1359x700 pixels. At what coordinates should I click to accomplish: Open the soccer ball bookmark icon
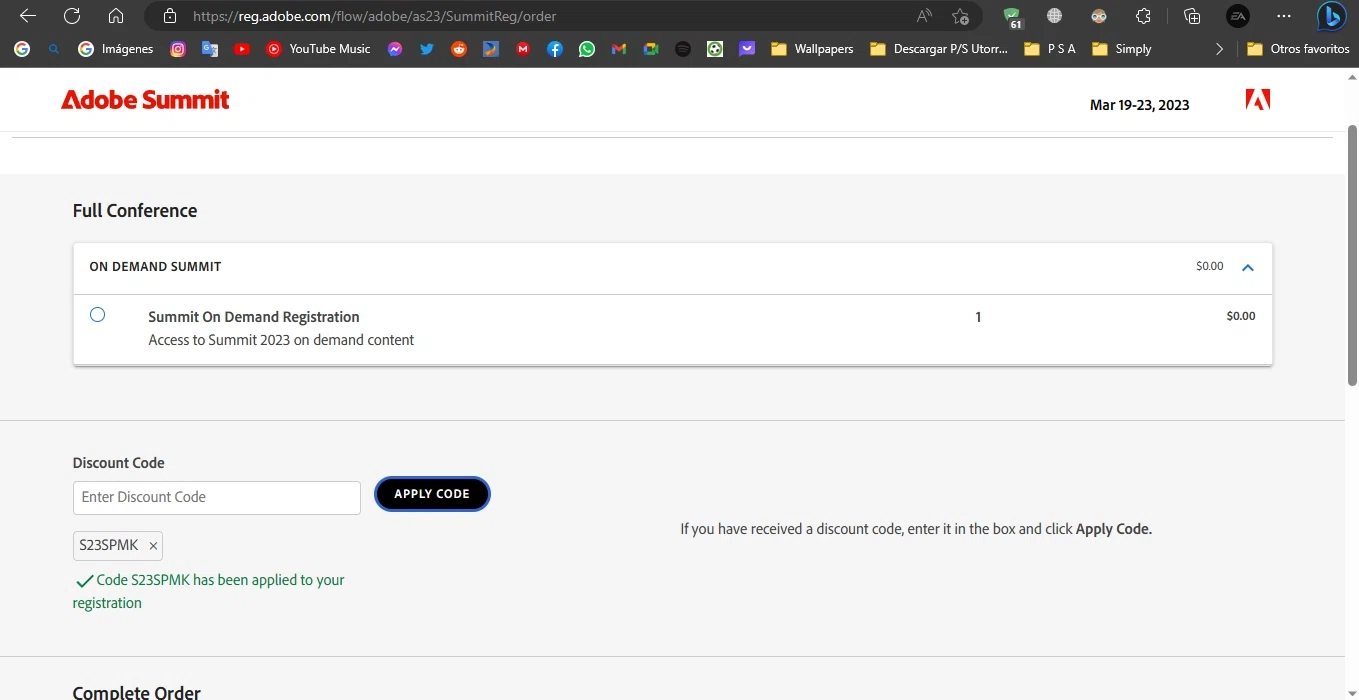715,48
